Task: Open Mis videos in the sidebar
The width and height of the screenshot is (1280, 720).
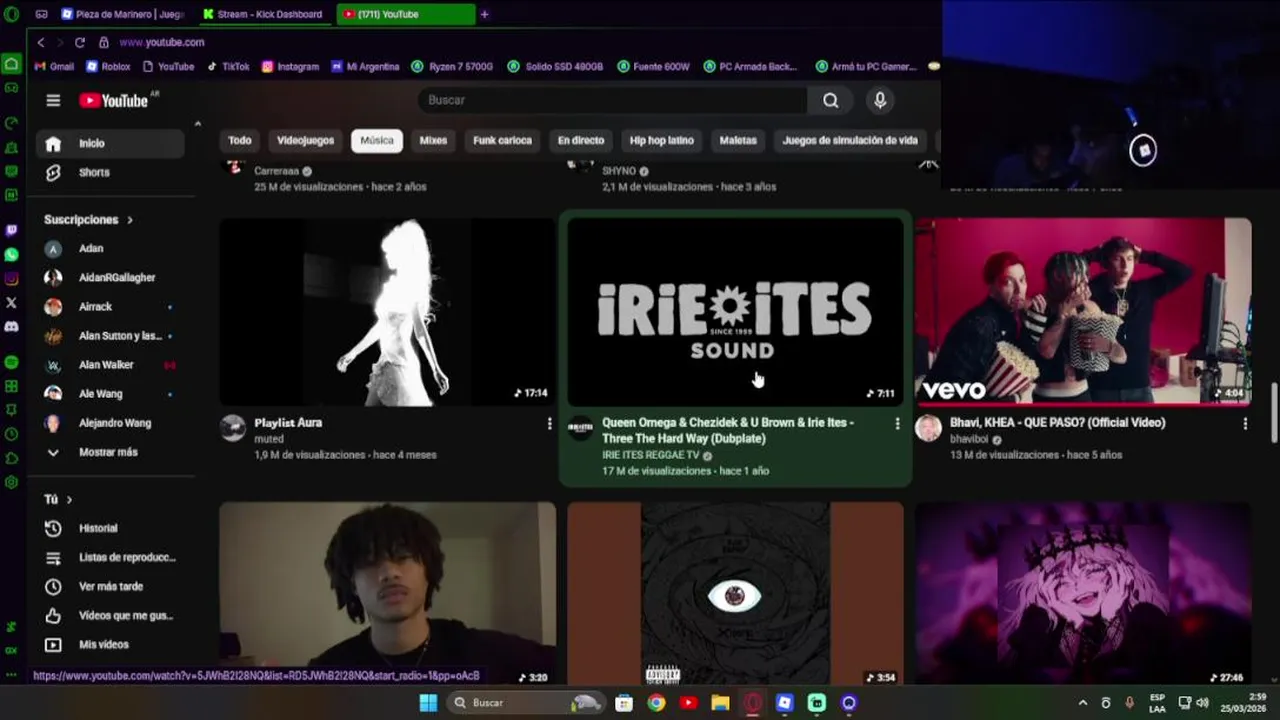Action: (110, 644)
